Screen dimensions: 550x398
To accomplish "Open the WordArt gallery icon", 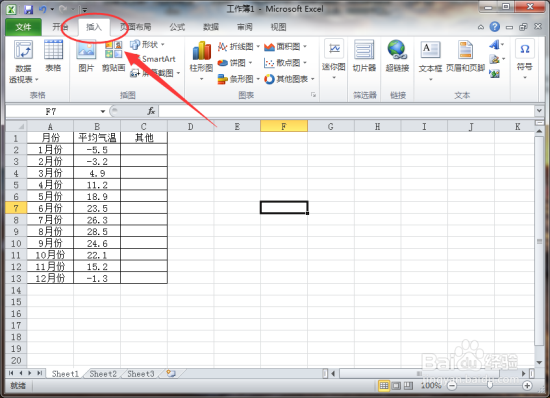I will (496, 45).
